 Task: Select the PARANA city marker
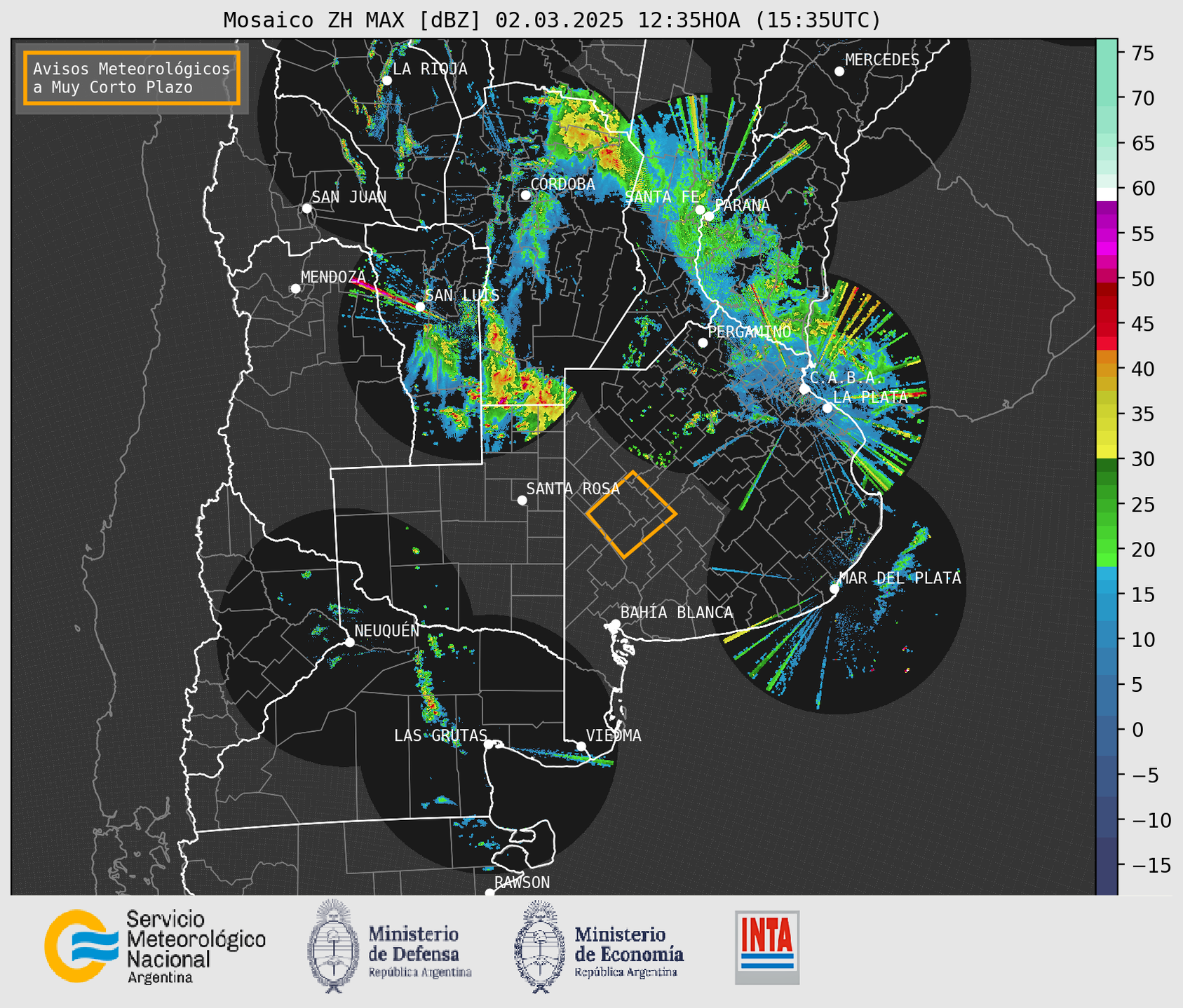710,216
